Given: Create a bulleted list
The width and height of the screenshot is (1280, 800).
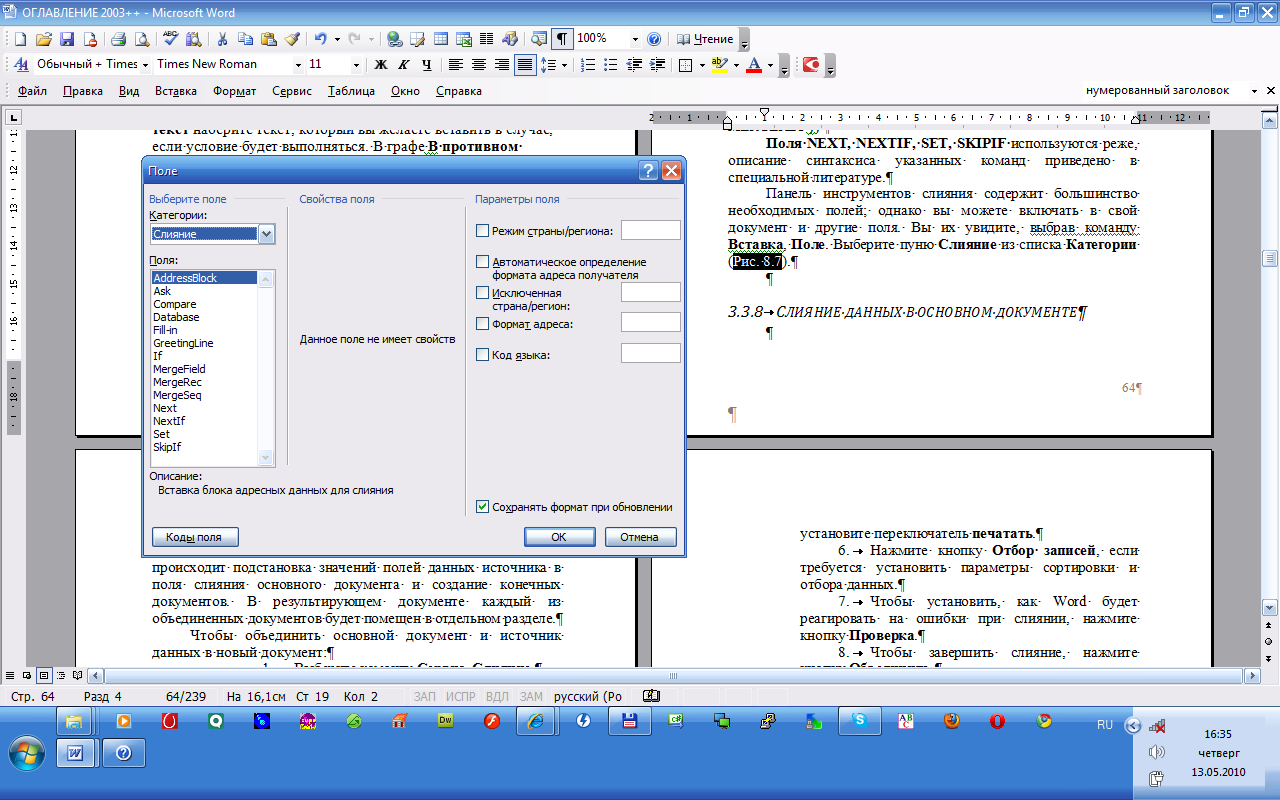Looking at the screenshot, I should tap(611, 64).
